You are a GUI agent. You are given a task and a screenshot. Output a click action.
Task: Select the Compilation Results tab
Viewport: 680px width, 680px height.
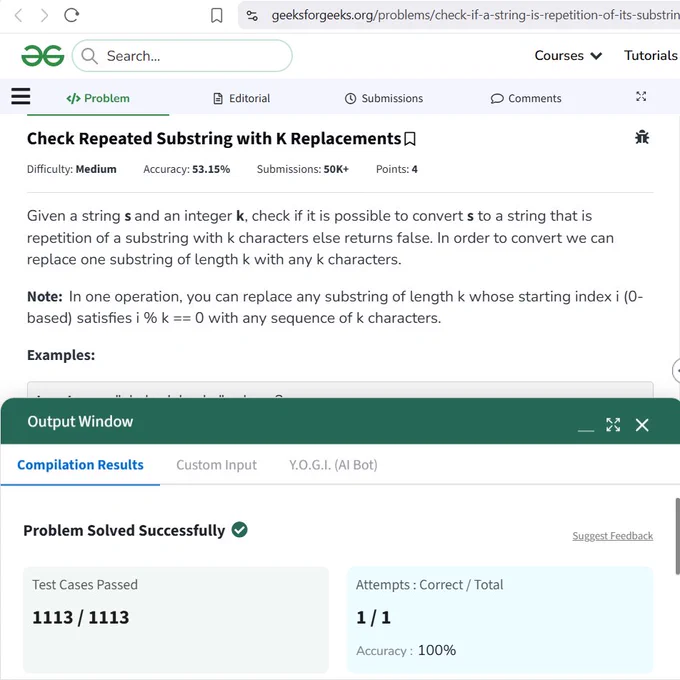pyautogui.click(x=80, y=465)
